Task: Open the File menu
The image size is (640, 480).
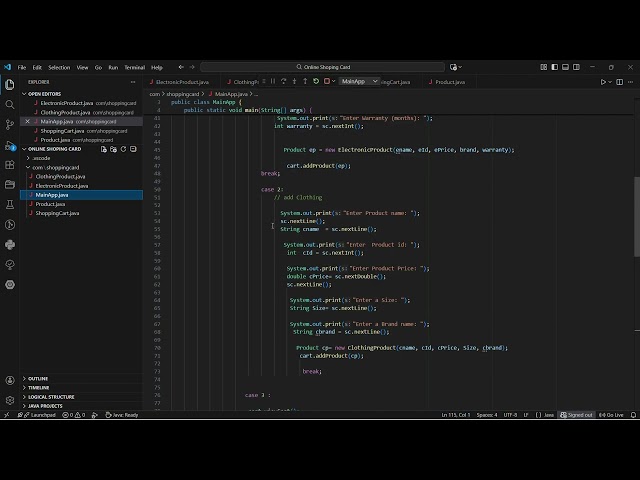Action: [x=22, y=67]
